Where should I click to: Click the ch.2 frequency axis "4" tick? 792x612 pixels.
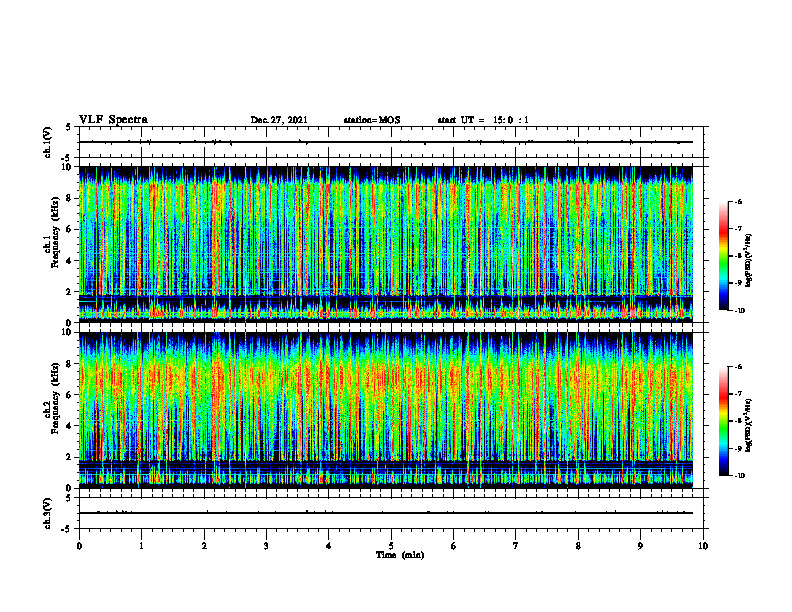[x=70, y=426]
